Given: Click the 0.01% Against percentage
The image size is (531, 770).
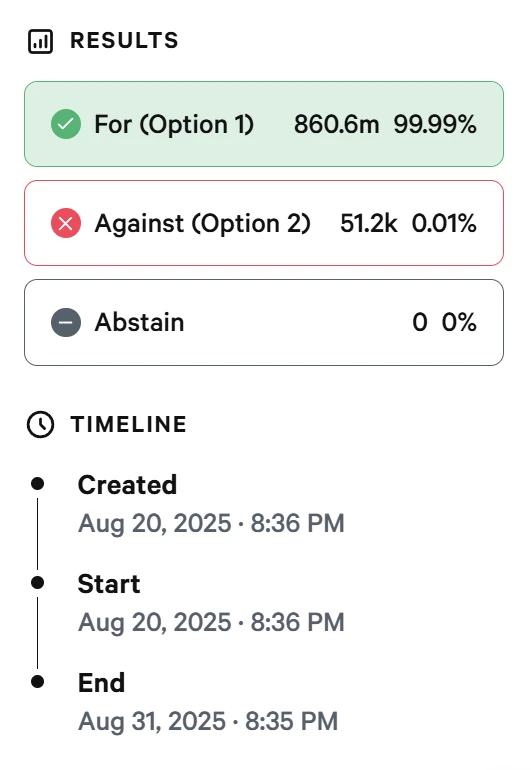Looking at the screenshot, I should pyautogui.click(x=444, y=223).
